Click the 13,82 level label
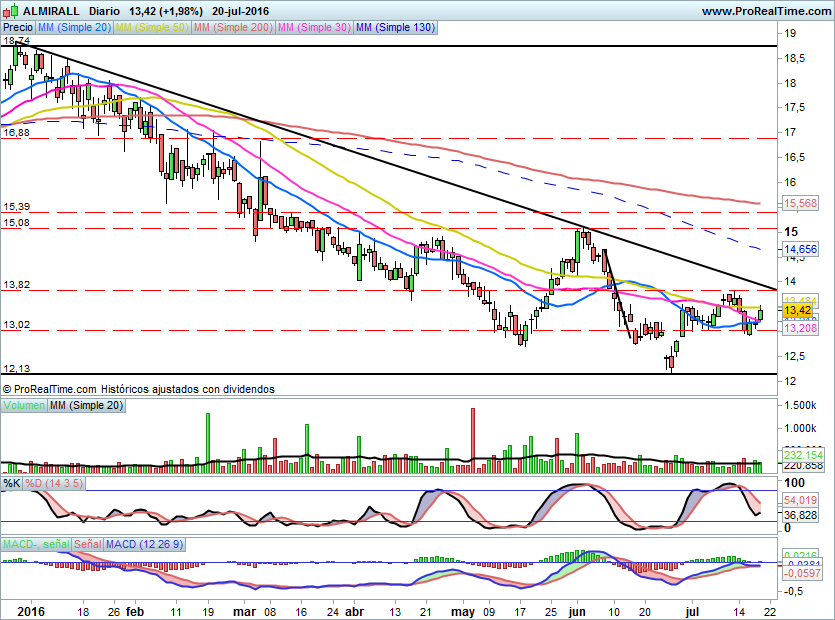Screen dimensions: 835x620 [x=17, y=285]
